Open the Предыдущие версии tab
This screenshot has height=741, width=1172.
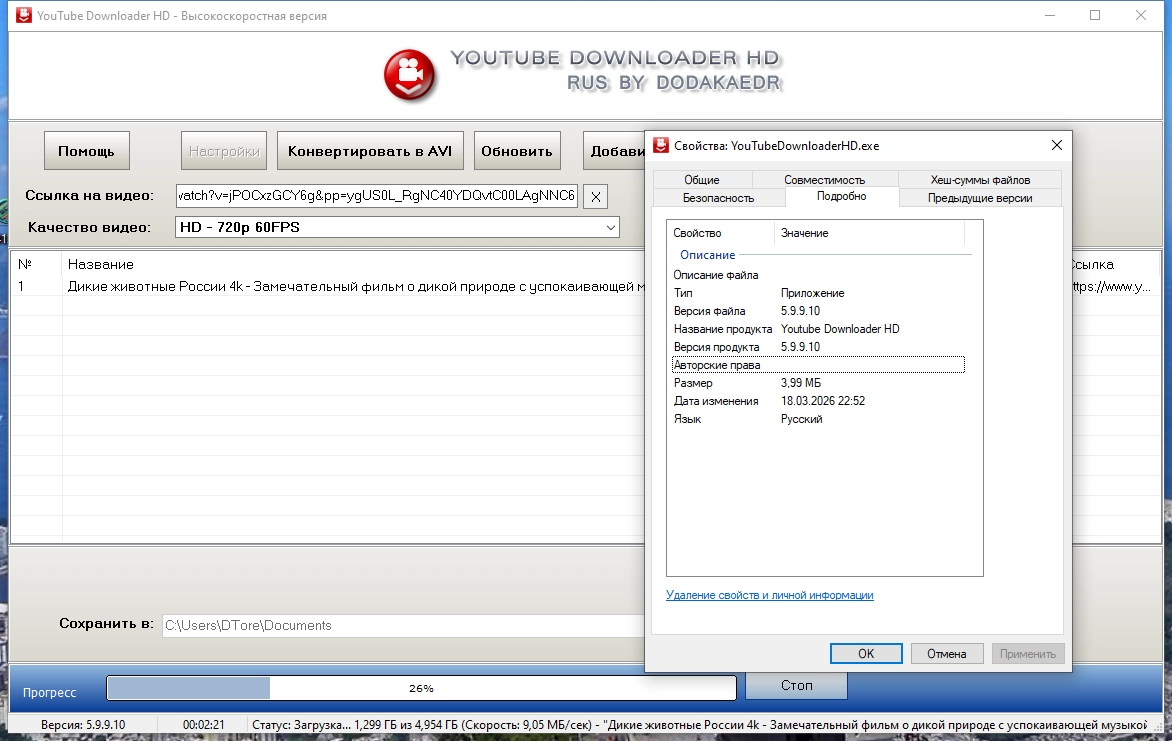pos(980,198)
